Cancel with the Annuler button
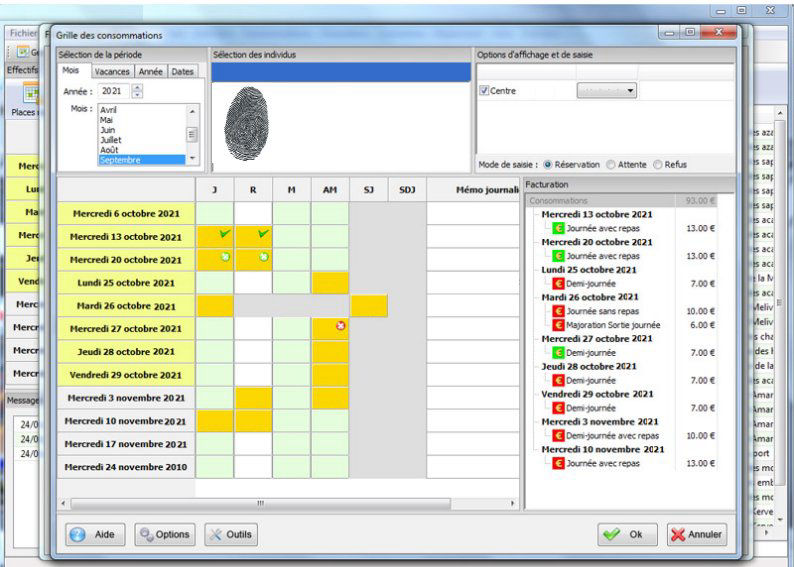This screenshot has height=567, width=794. pyautogui.click(x=697, y=535)
